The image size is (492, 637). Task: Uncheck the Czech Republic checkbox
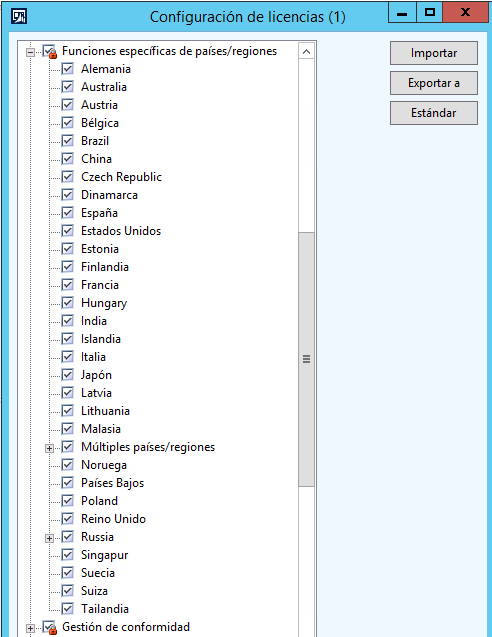coord(67,177)
